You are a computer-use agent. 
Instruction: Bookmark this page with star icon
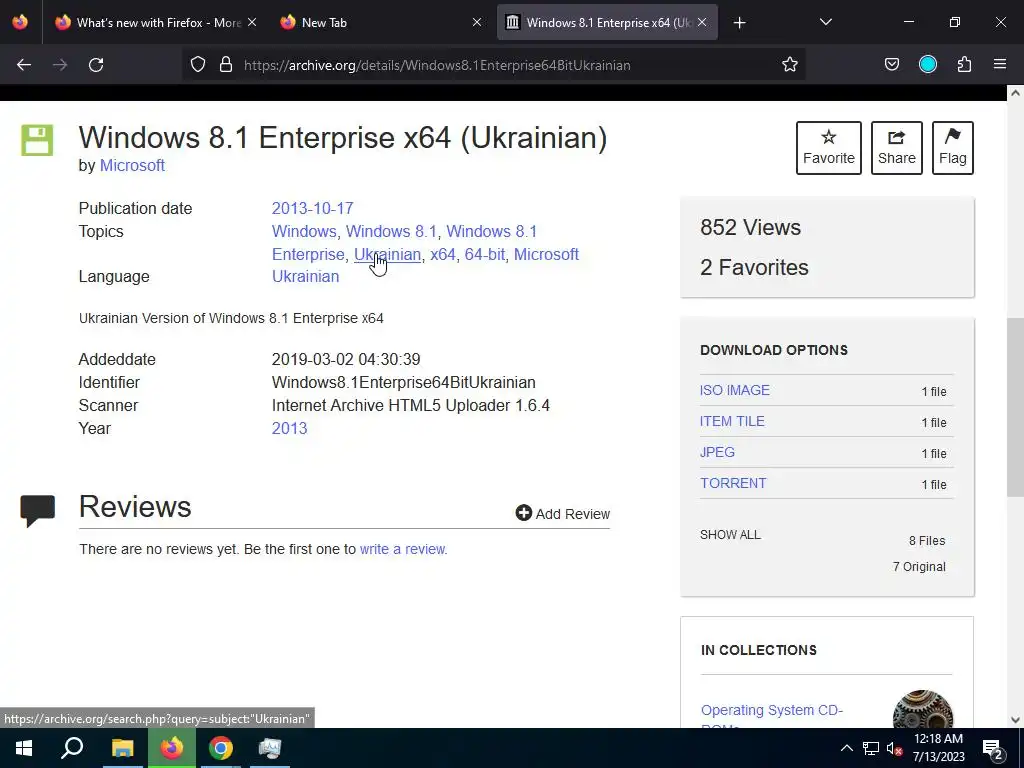coord(790,65)
